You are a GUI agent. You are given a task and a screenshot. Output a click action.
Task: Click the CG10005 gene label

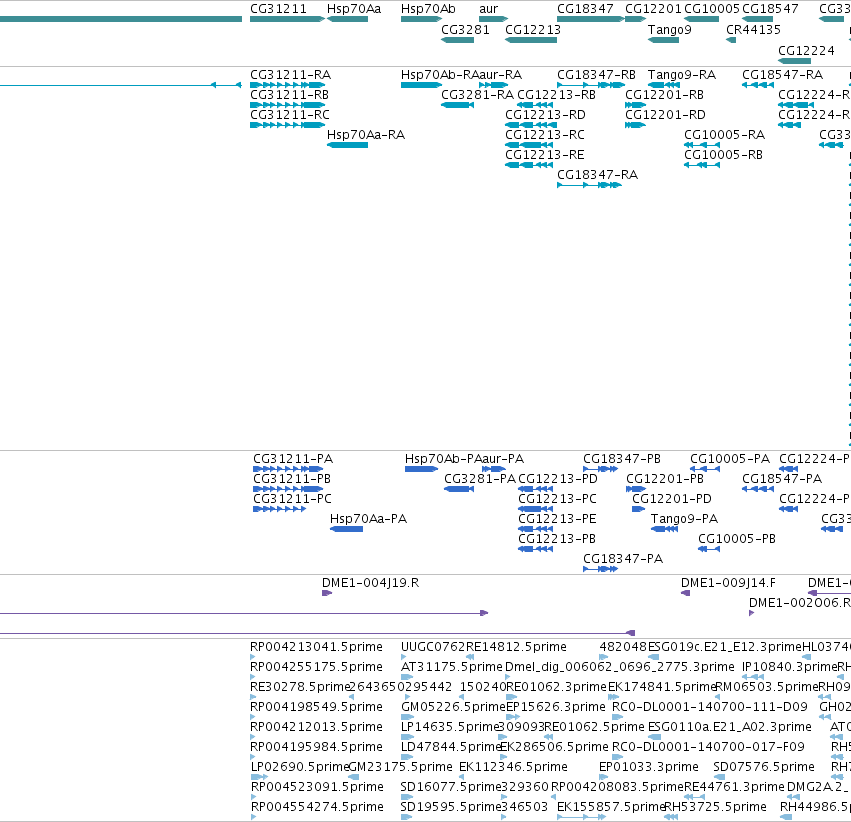coord(712,9)
